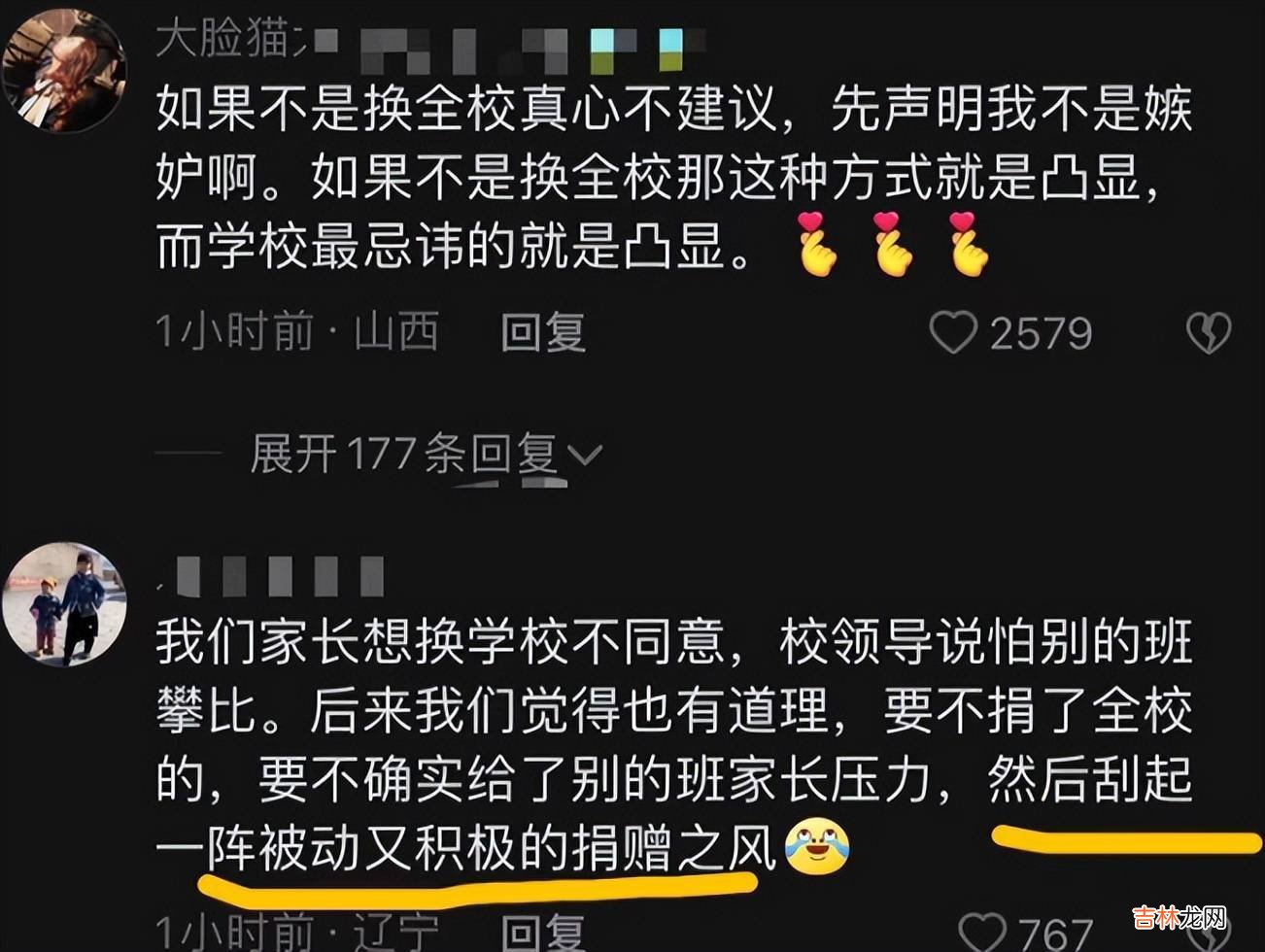The width and height of the screenshot is (1265, 952).
Task: Tap the 767 like count
Action: click(1055, 934)
